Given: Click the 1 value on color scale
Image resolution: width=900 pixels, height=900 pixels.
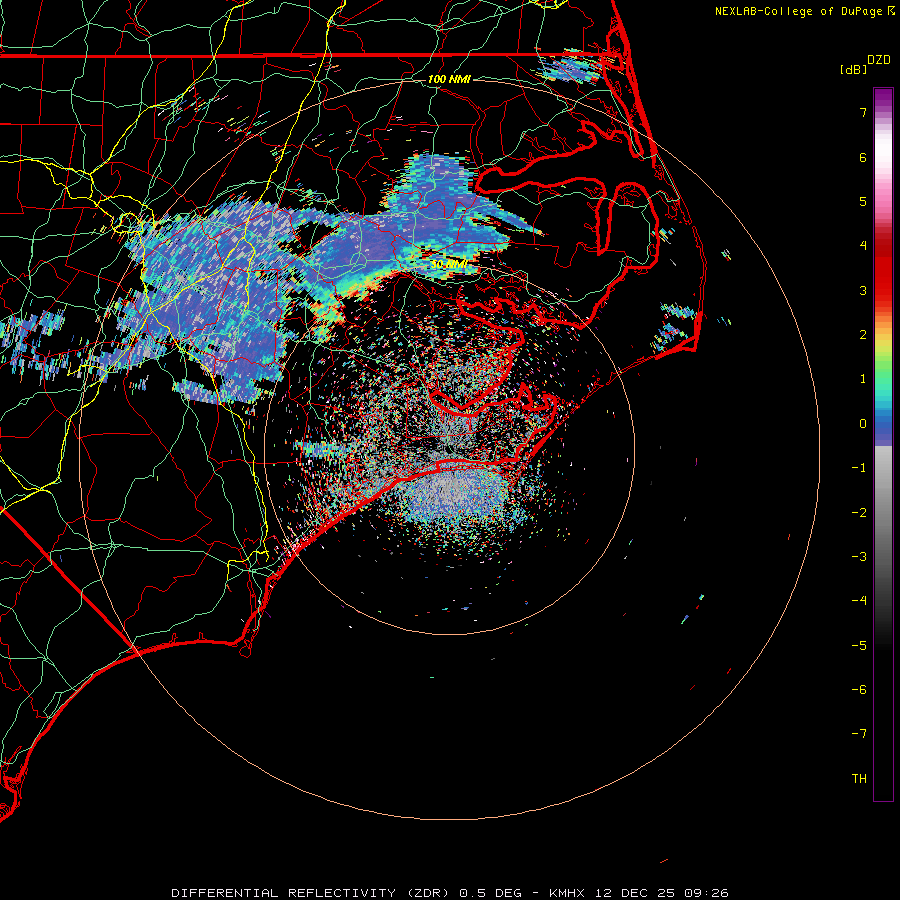Looking at the screenshot, I should coord(863,379).
